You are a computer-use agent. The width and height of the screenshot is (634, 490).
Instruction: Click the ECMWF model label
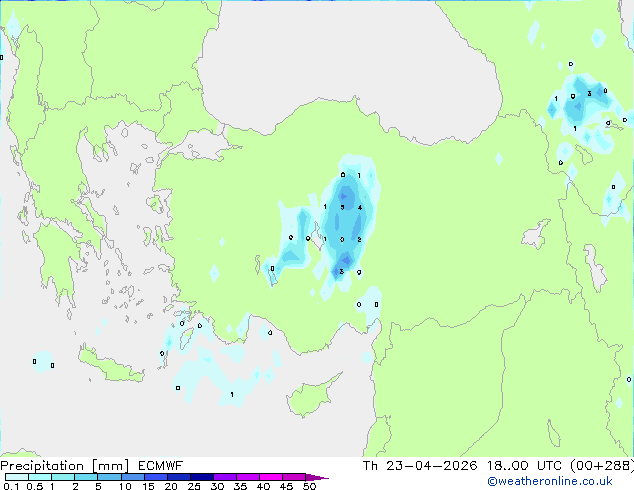tap(161, 466)
